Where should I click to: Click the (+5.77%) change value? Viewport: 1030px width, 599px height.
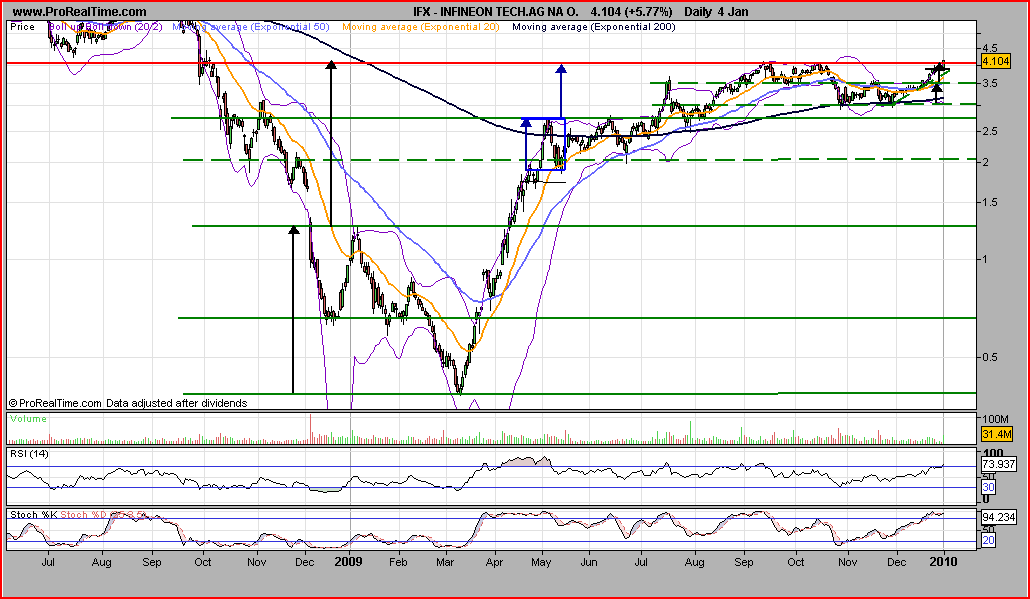click(648, 12)
